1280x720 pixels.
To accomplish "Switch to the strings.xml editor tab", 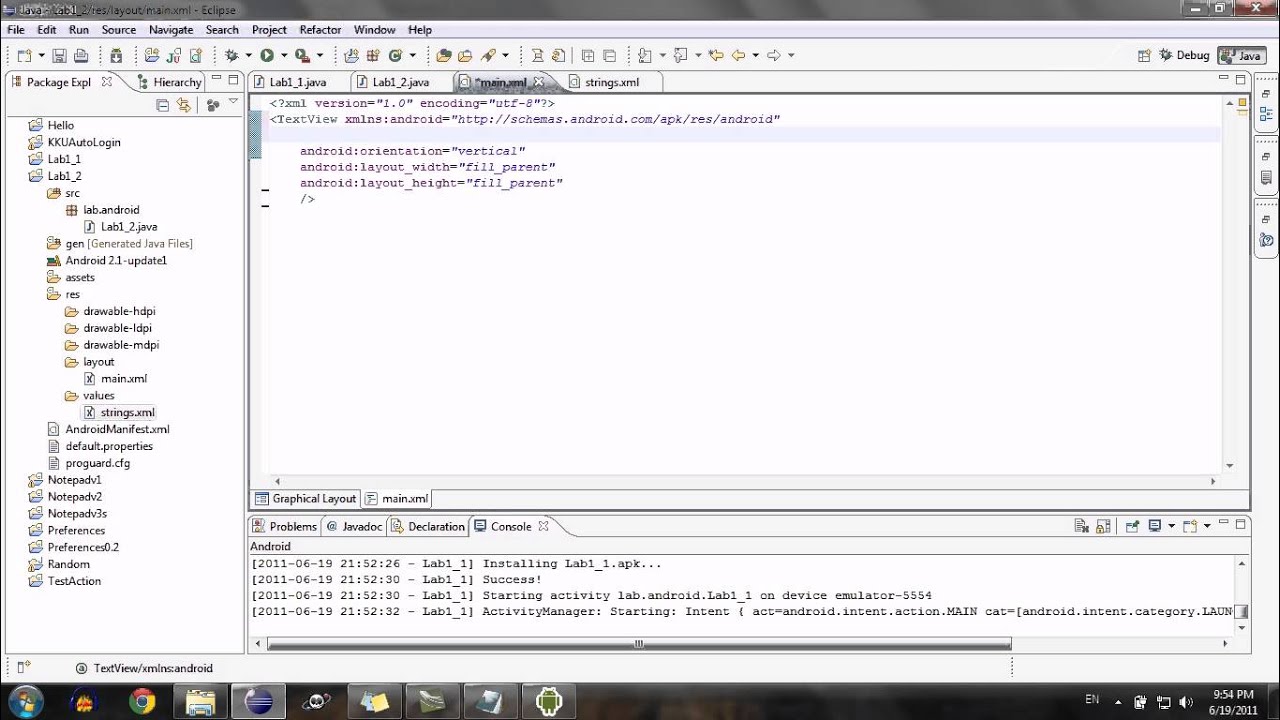I will tap(611, 82).
